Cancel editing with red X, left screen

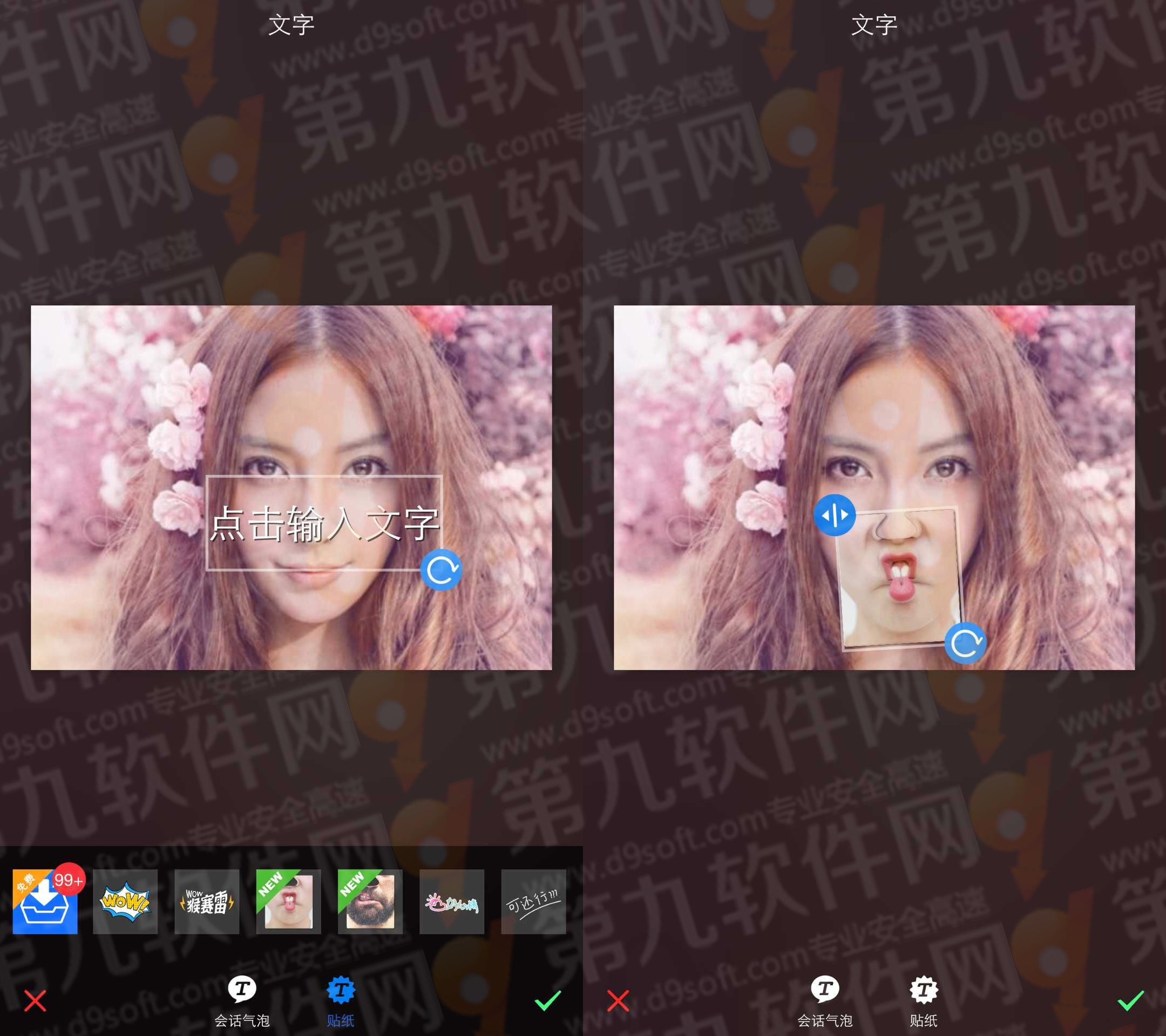pos(36,1000)
